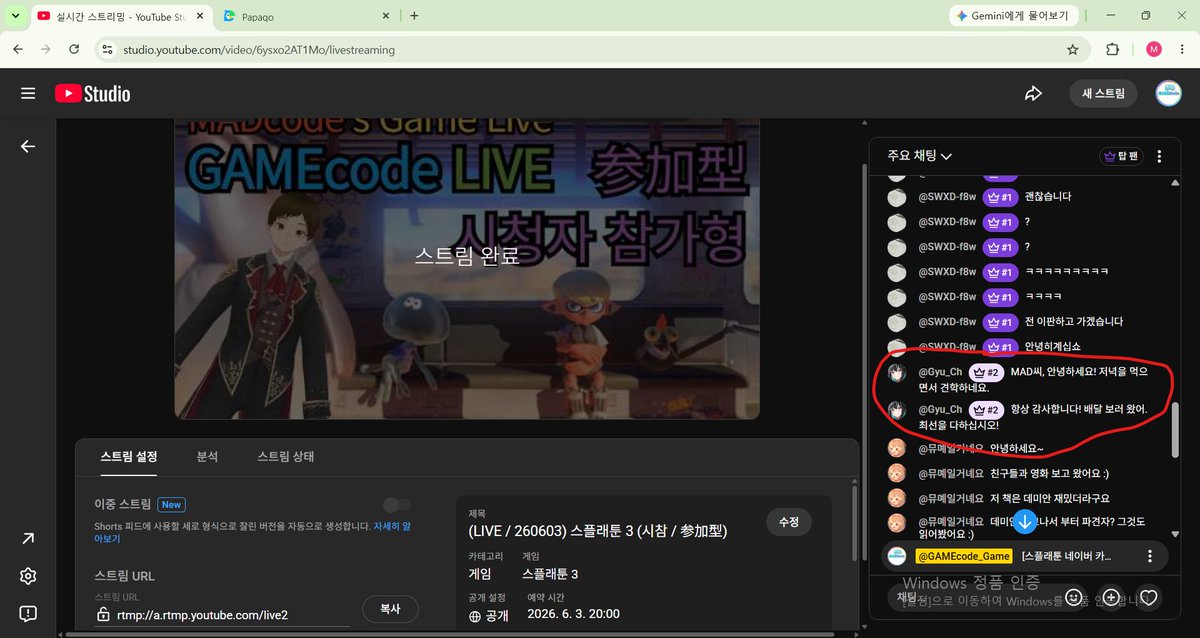Click the lock icon beside stream URL
This screenshot has height=638, width=1200.
point(103,615)
